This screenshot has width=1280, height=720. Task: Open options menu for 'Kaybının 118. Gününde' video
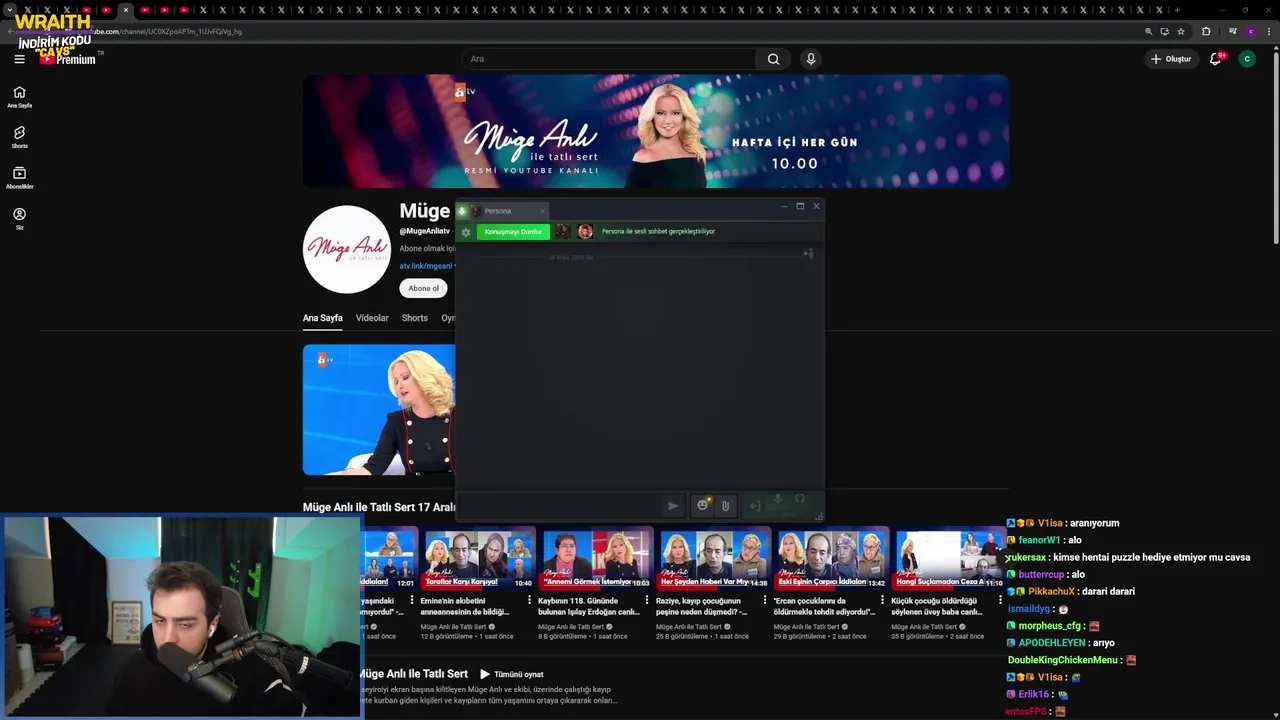[647, 601]
